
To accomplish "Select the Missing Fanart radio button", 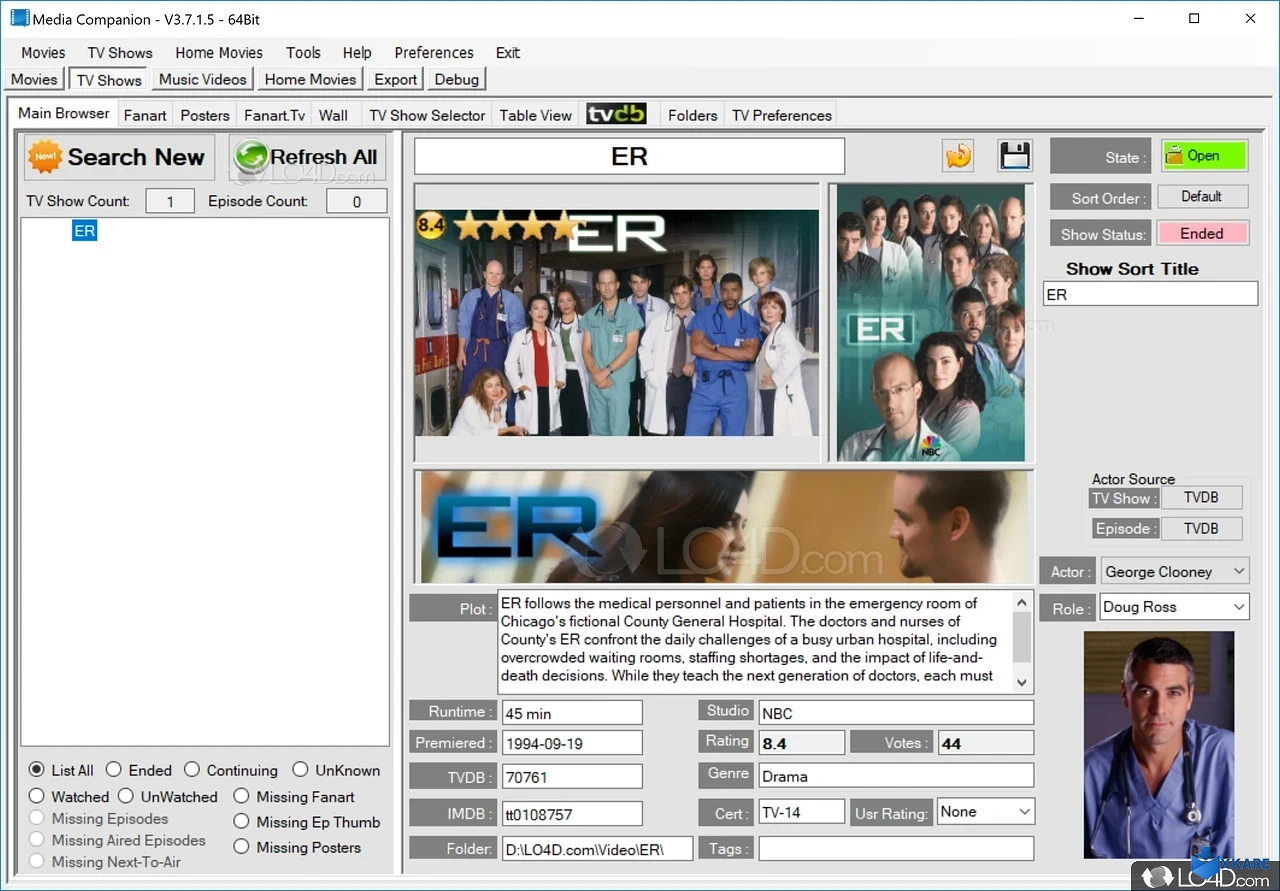I will (x=241, y=797).
